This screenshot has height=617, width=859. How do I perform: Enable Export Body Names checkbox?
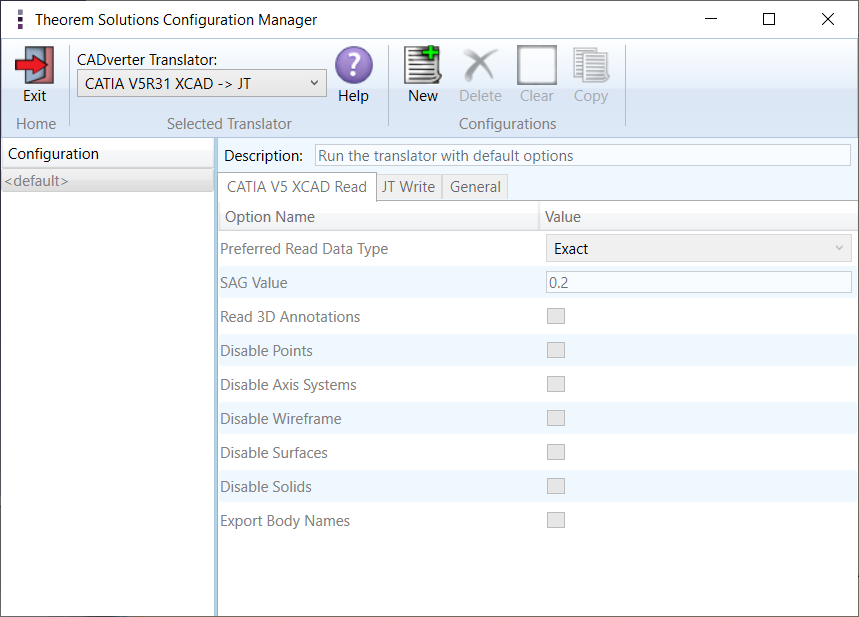pos(556,520)
